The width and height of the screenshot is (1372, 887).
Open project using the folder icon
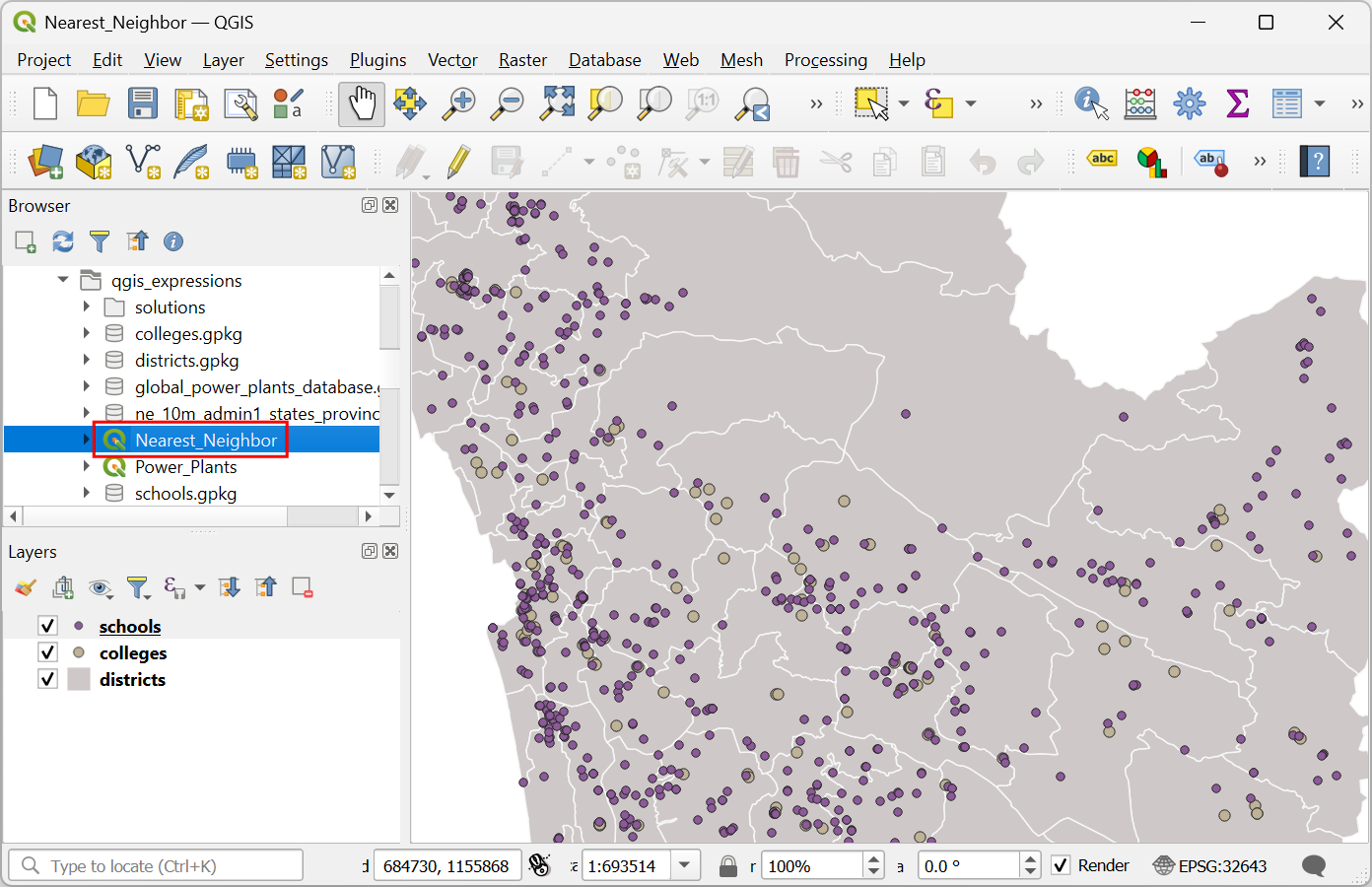93,103
